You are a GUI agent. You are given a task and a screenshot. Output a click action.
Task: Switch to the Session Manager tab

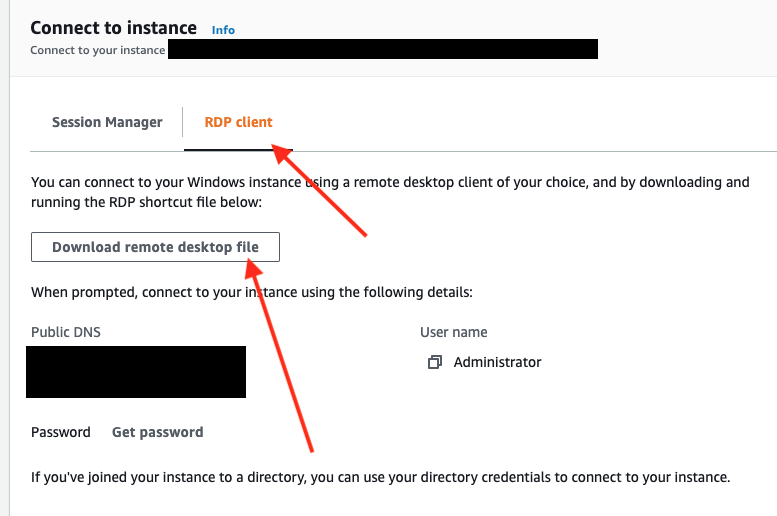pos(107,122)
